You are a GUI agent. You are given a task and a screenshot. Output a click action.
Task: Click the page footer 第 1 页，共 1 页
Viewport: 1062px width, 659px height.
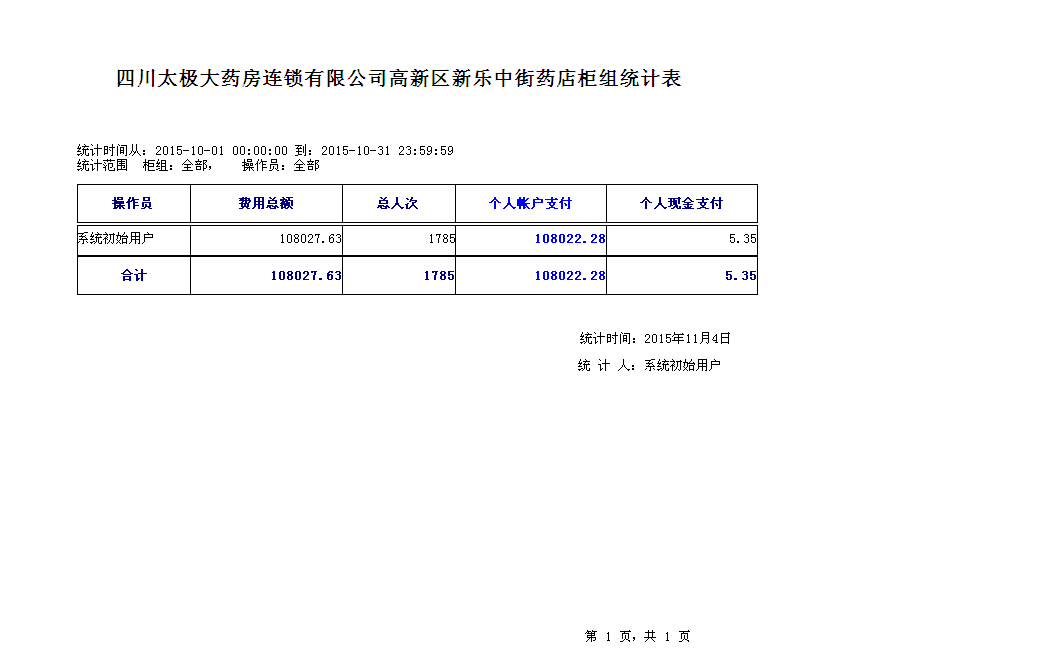point(637,636)
